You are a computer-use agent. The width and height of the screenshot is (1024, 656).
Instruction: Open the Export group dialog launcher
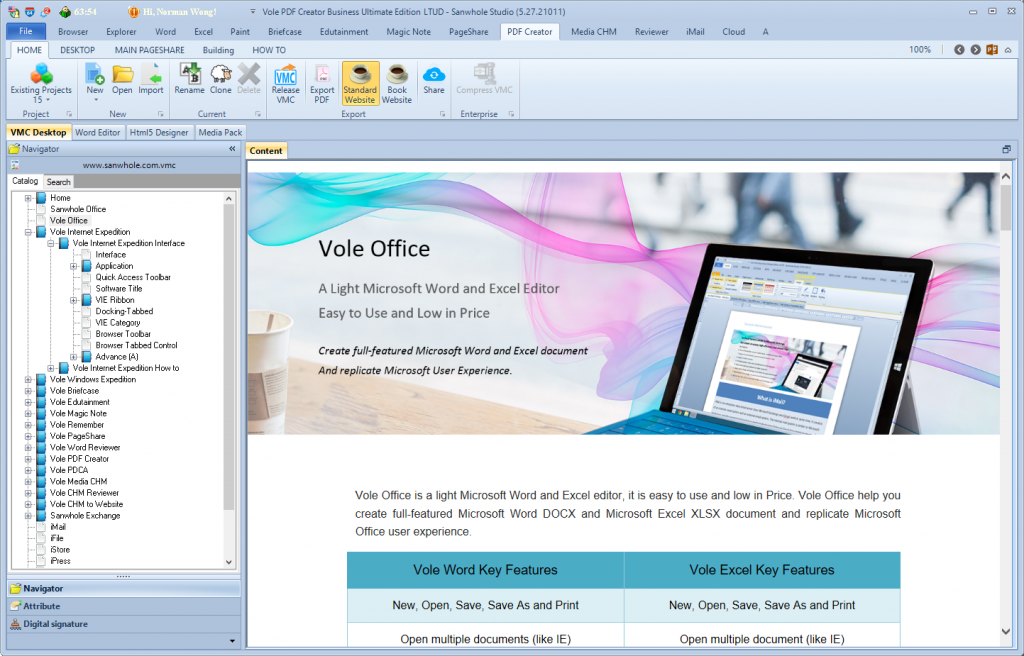point(443,114)
